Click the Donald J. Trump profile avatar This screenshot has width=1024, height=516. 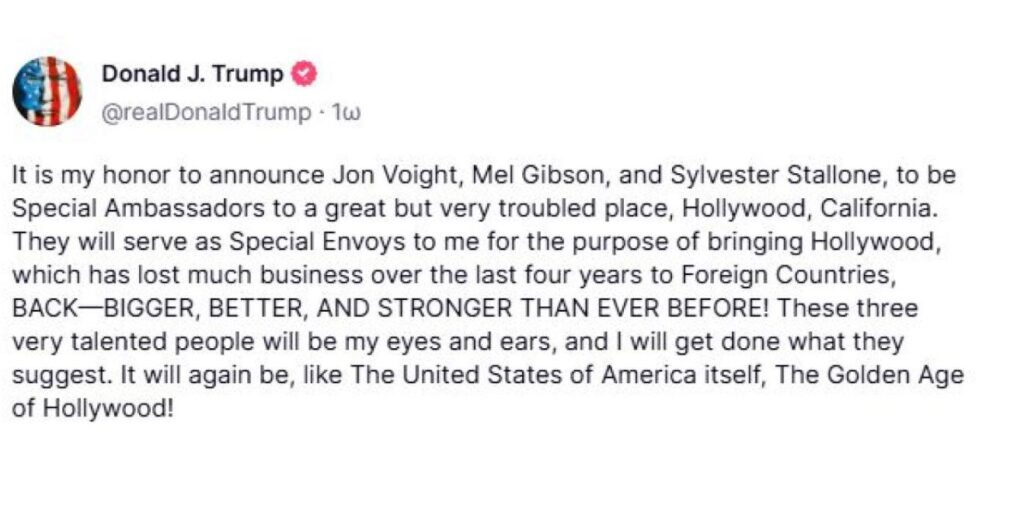point(46,91)
